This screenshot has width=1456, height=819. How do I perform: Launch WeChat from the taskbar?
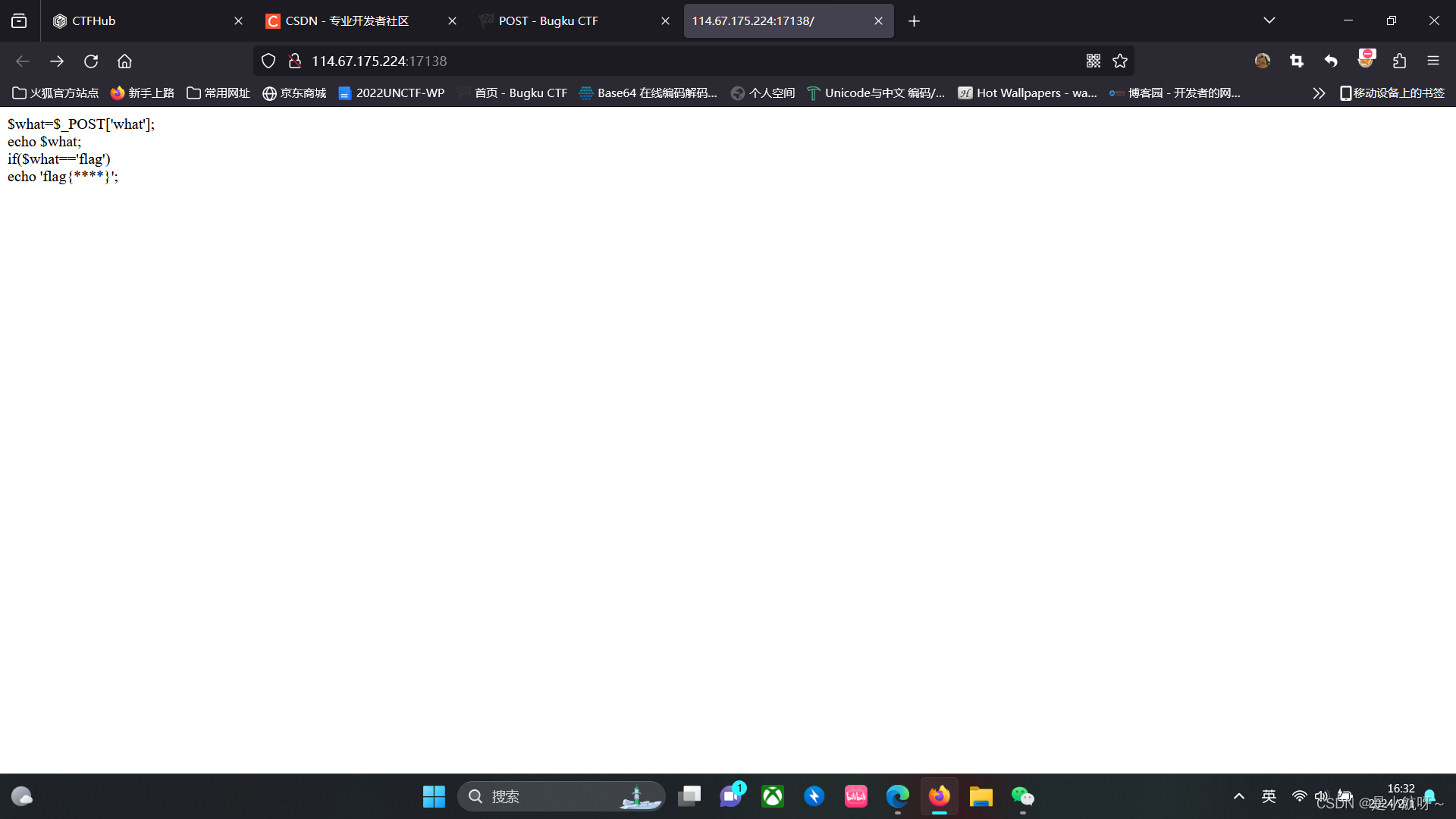(x=1022, y=796)
